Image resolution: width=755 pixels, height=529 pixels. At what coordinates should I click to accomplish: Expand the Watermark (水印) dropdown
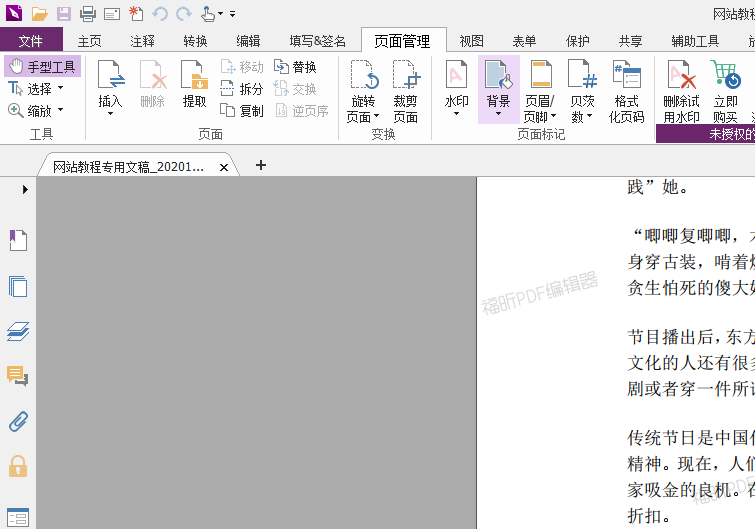point(456,112)
